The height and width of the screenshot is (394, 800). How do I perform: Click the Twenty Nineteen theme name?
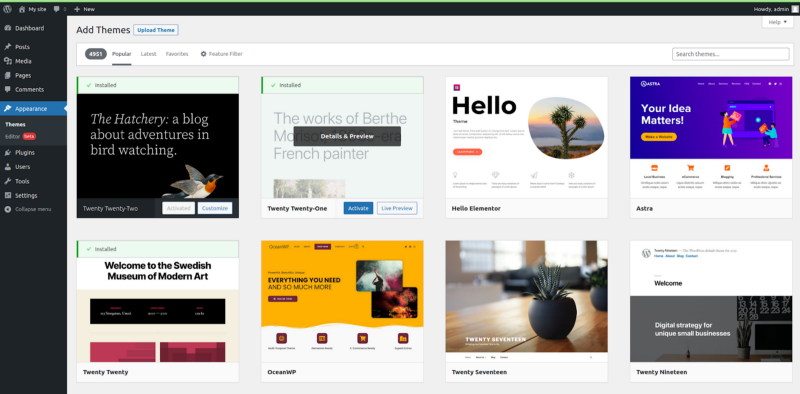click(662, 372)
